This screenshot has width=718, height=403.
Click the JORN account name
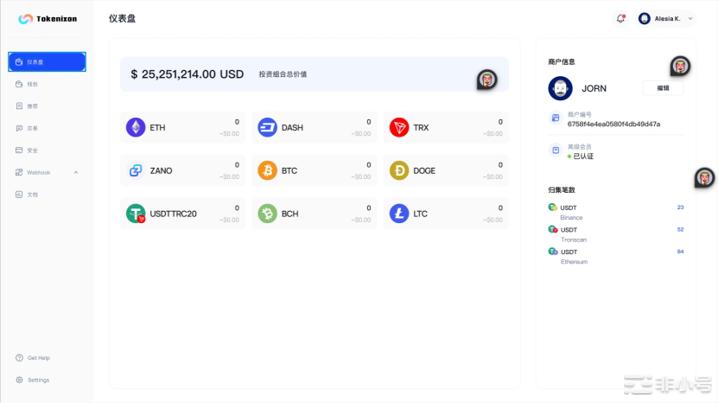tap(594, 88)
